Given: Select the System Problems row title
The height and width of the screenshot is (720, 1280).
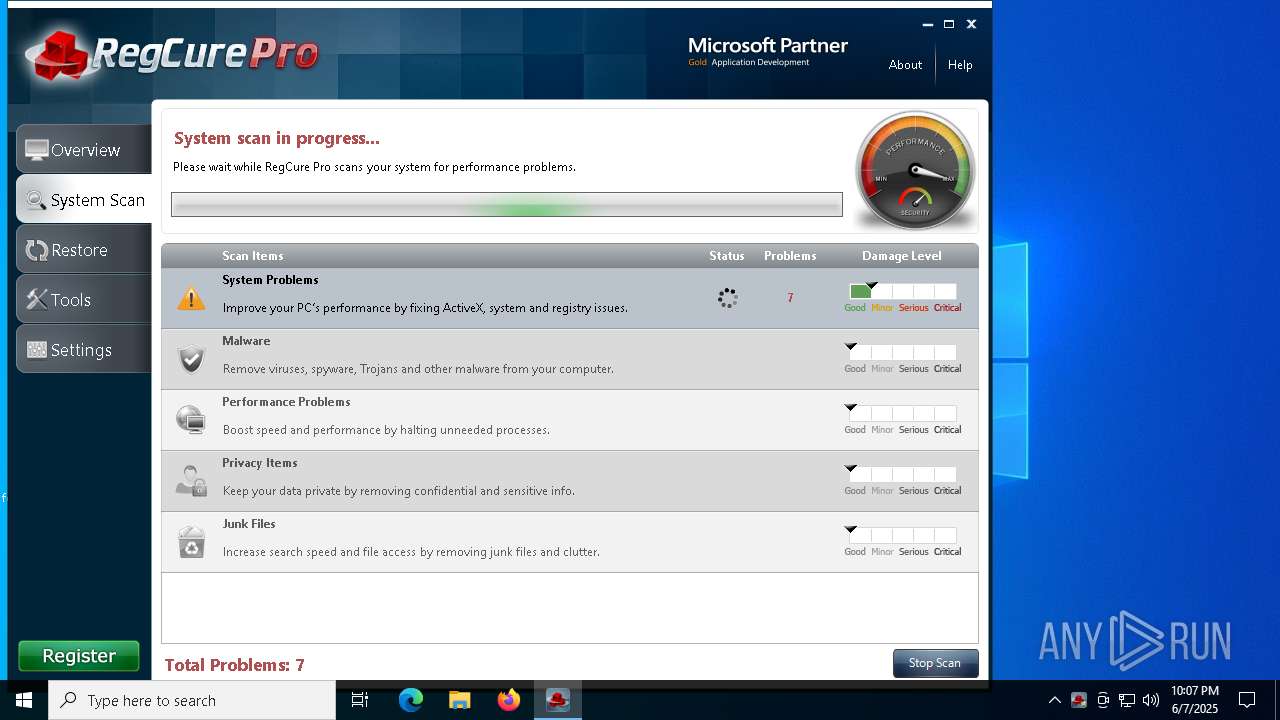Looking at the screenshot, I should (270, 280).
